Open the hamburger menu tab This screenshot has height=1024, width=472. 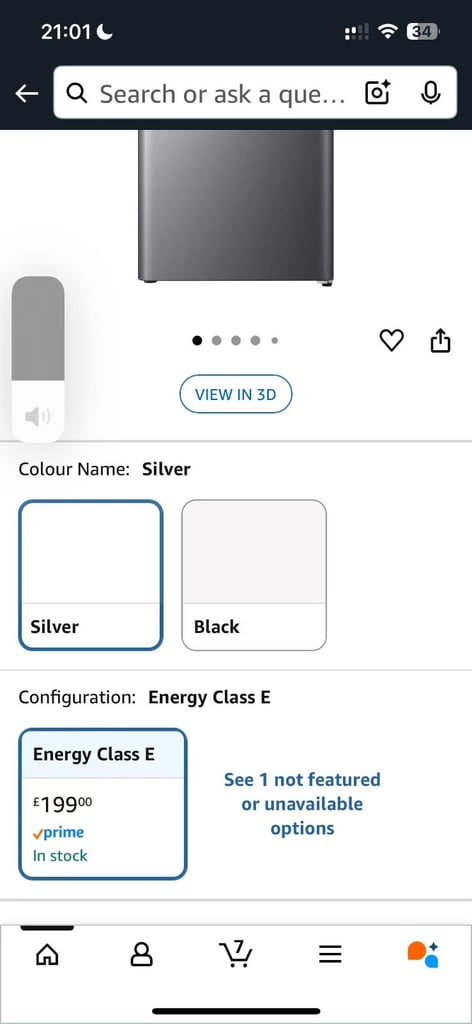[330, 955]
